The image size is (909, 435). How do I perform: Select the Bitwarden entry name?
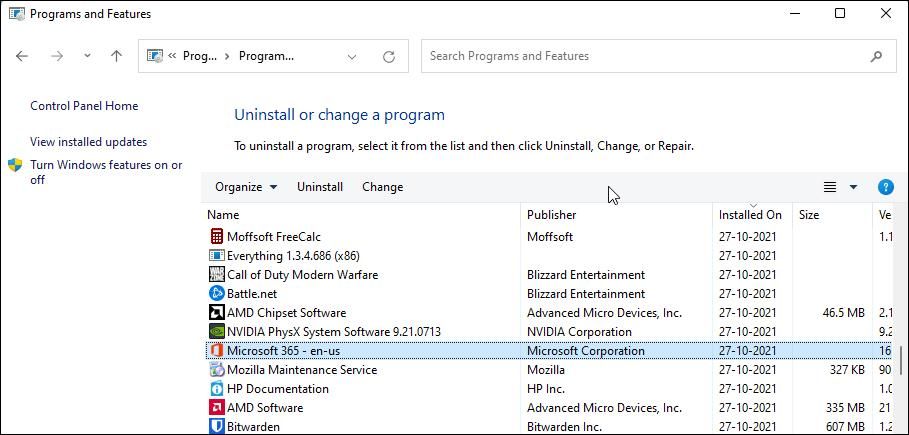tap(253, 427)
